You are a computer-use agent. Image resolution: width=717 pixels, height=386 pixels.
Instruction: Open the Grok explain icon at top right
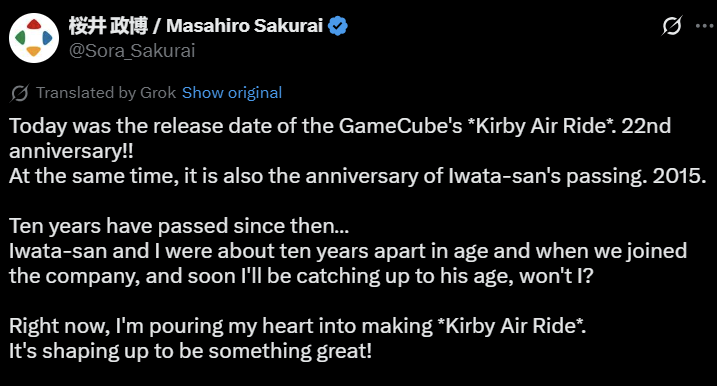(x=672, y=26)
